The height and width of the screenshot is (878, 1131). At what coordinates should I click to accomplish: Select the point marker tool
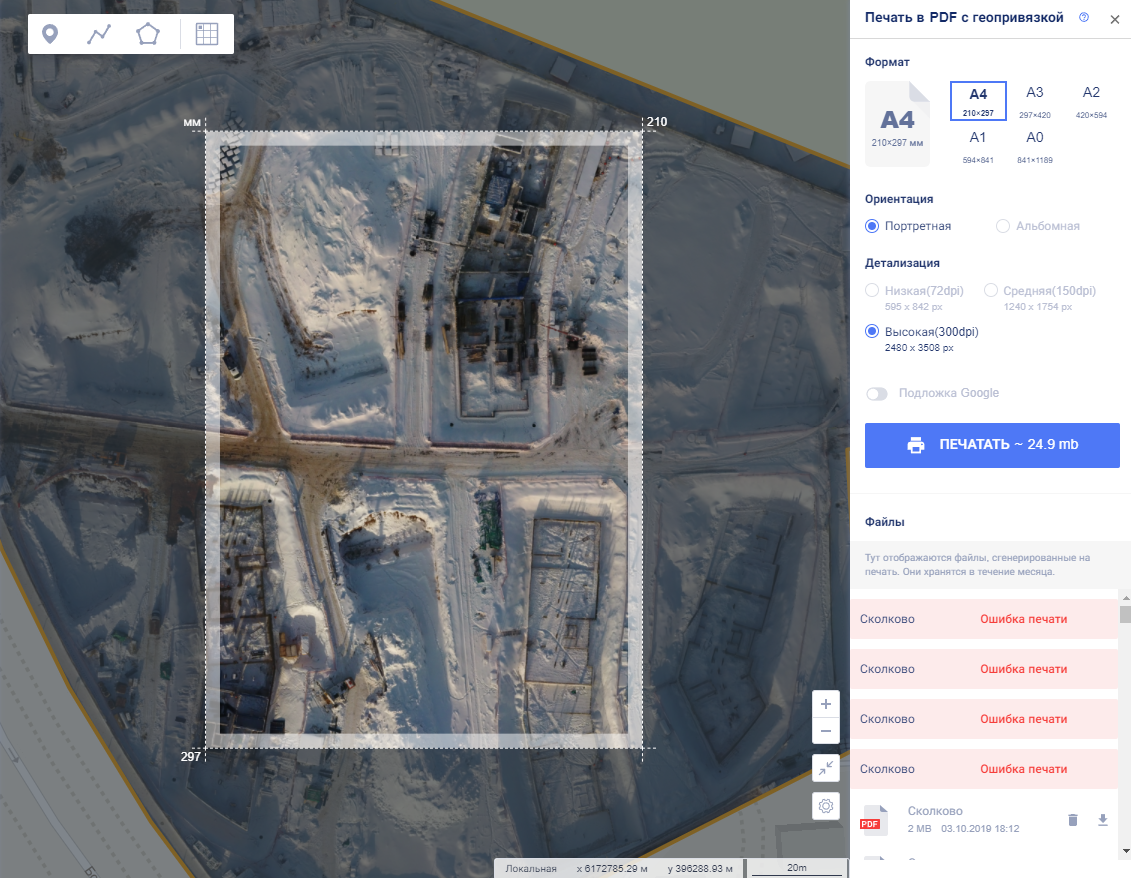49,34
